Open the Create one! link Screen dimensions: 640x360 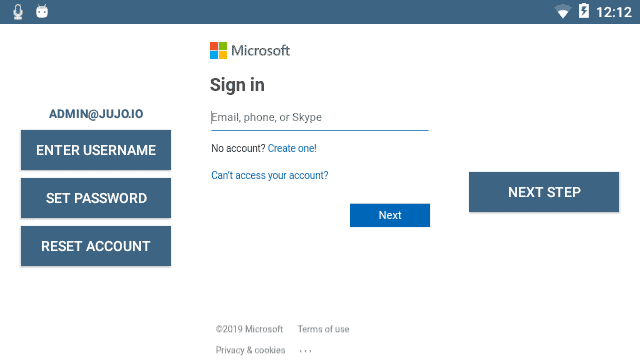point(292,148)
